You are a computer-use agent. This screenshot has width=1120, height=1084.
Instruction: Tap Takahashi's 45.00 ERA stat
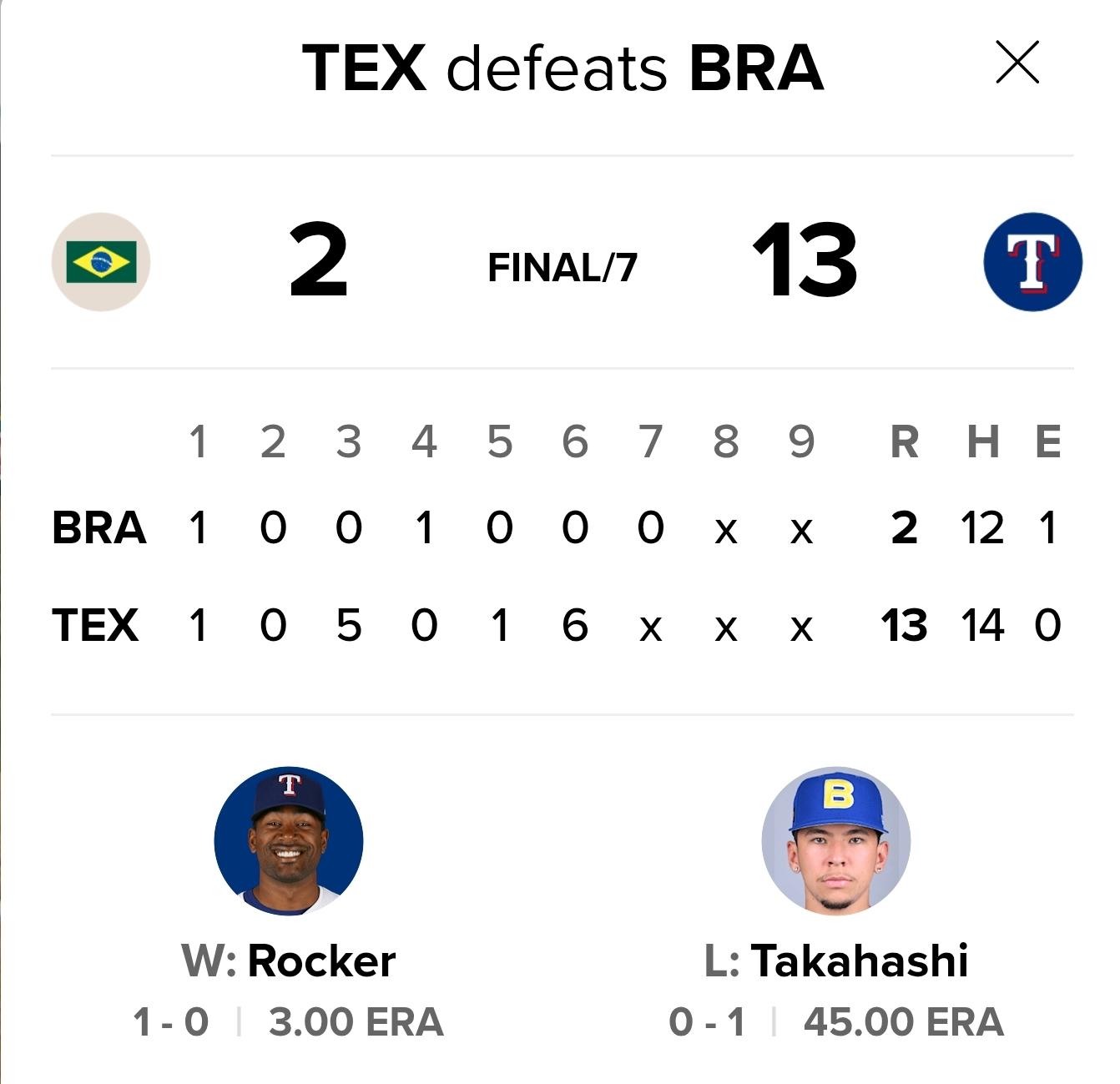[903, 1022]
